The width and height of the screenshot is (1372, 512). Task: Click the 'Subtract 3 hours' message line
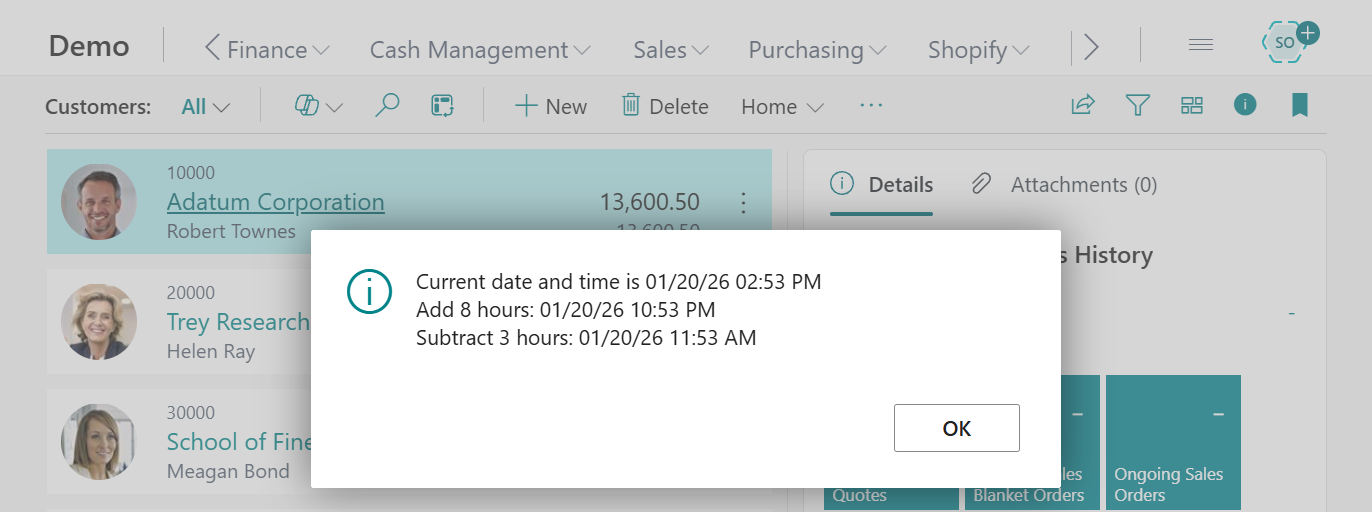[586, 338]
